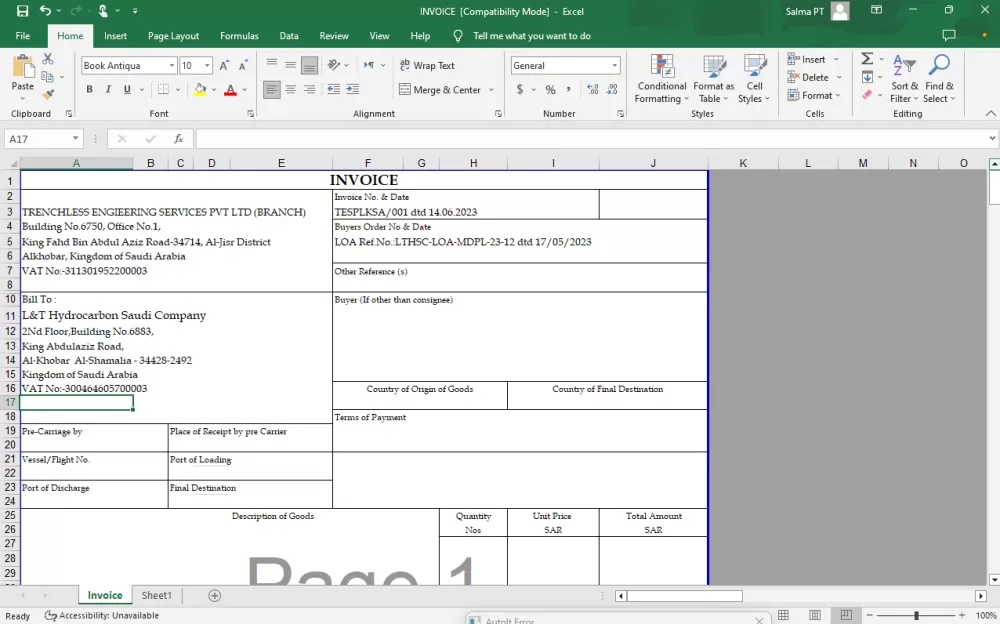Open the Comments pane icon

[949, 36]
